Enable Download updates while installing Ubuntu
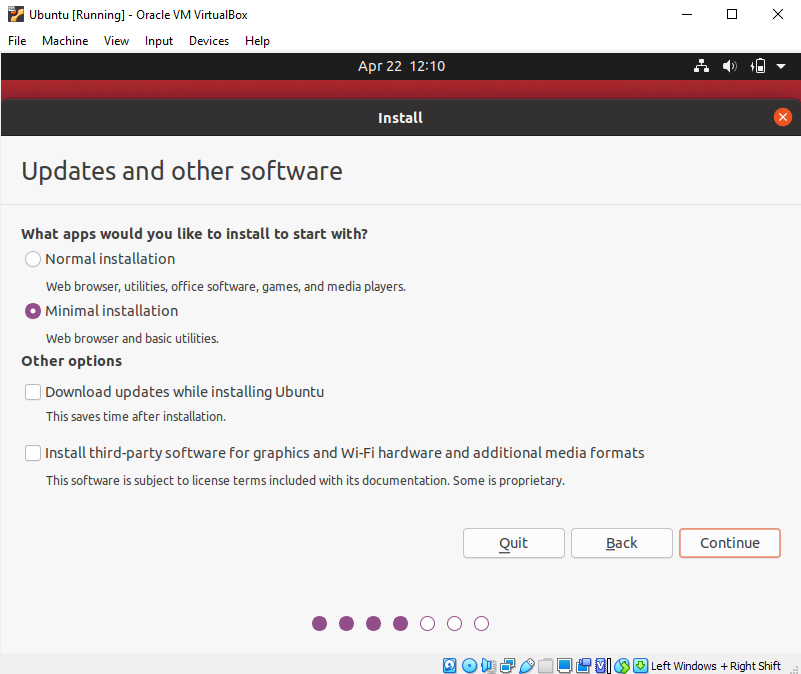This screenshot has width=801, height=674. [x=33, y=392]
